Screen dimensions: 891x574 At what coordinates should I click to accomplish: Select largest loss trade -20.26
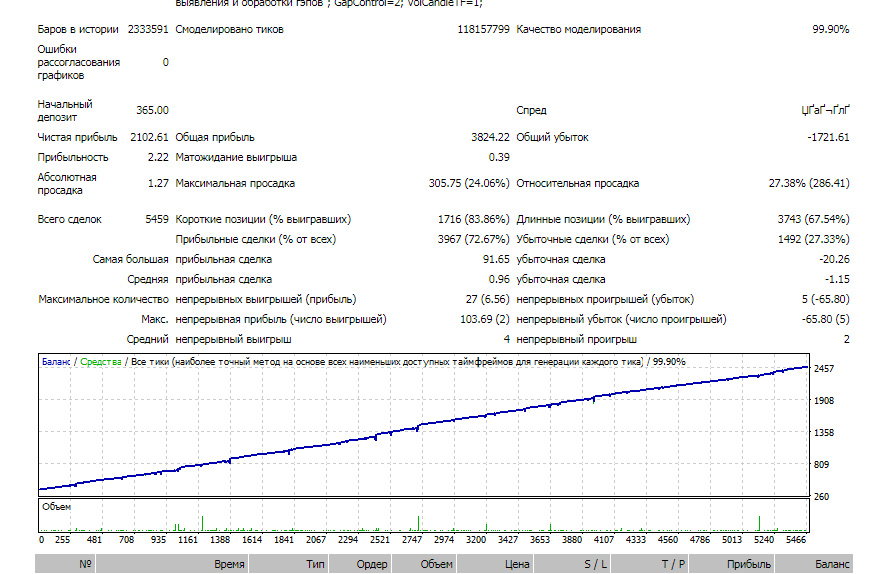tap(834, 259)
